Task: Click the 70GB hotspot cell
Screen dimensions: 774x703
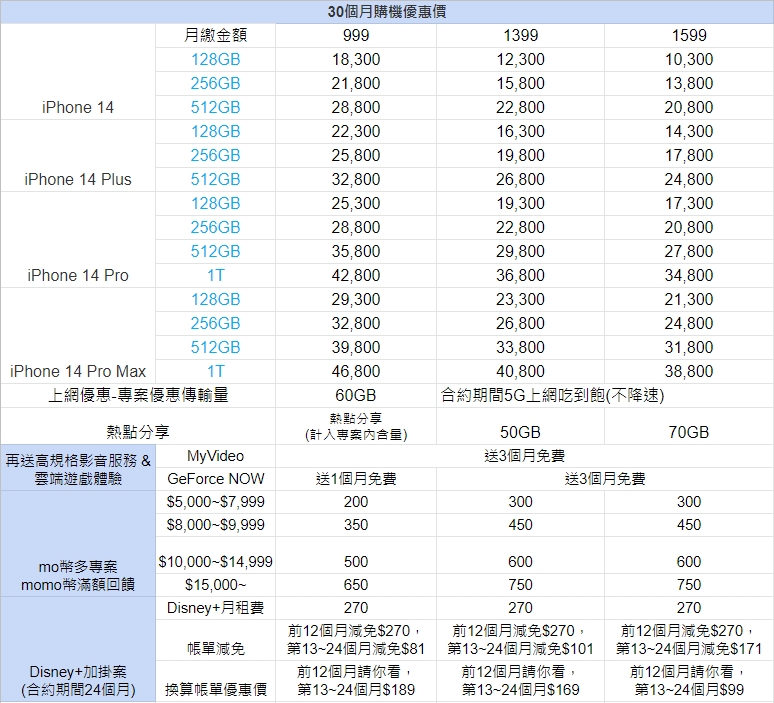Action: click(x=689, y=427)
